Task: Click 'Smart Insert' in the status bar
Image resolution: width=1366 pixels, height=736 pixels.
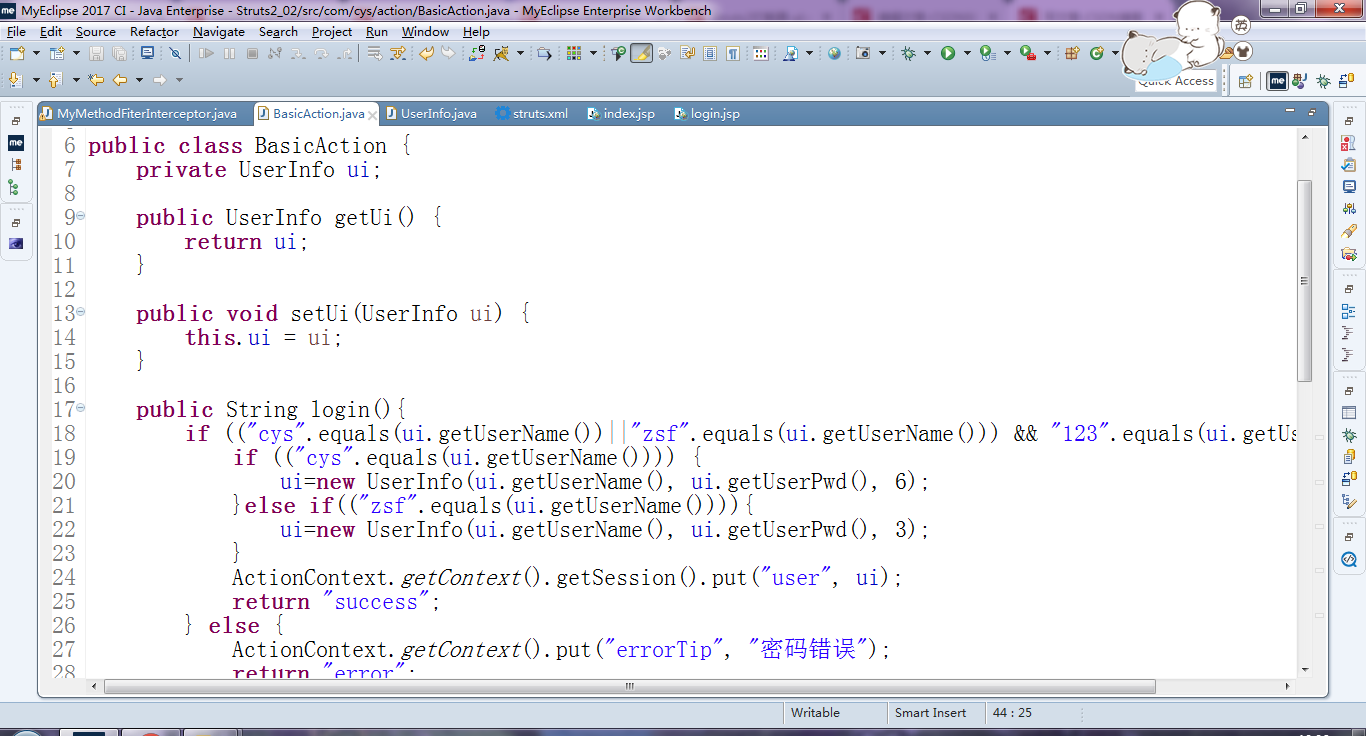Action: click(x=930, y=713)
